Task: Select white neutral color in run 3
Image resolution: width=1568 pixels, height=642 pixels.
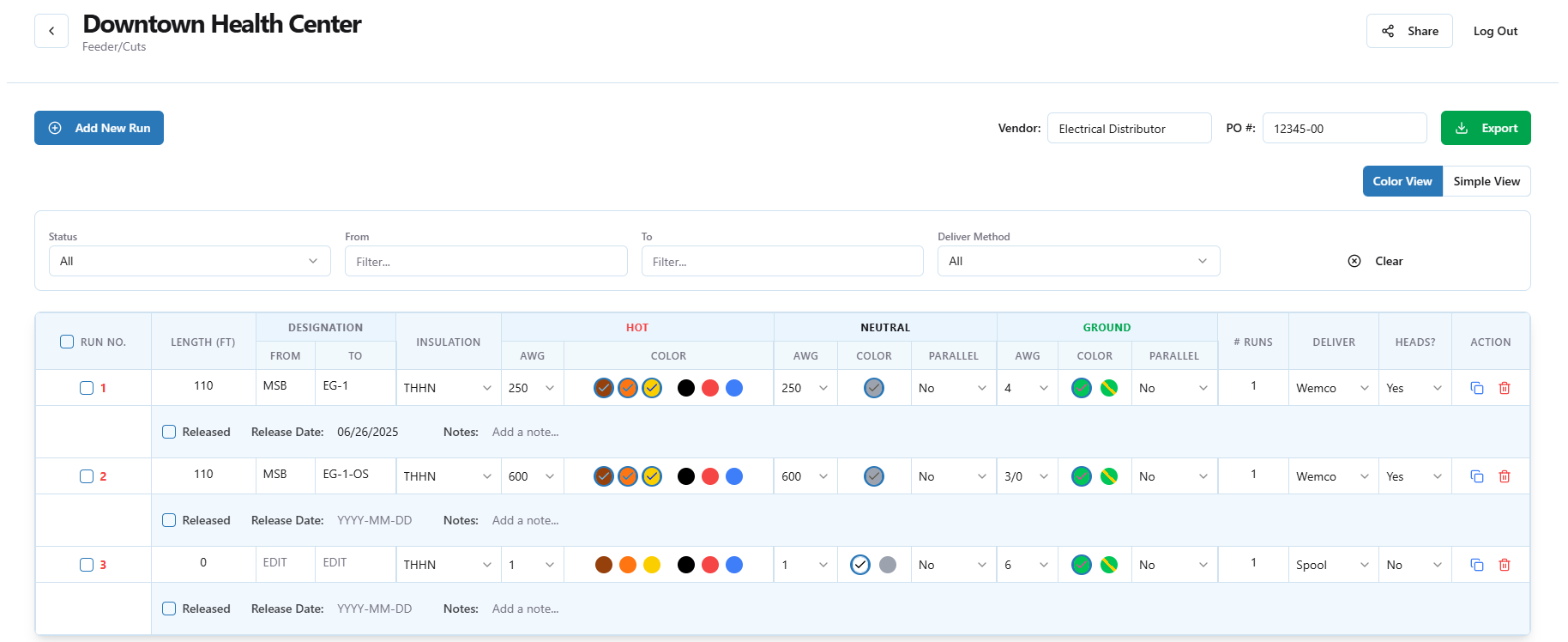Action: (860, 565)
